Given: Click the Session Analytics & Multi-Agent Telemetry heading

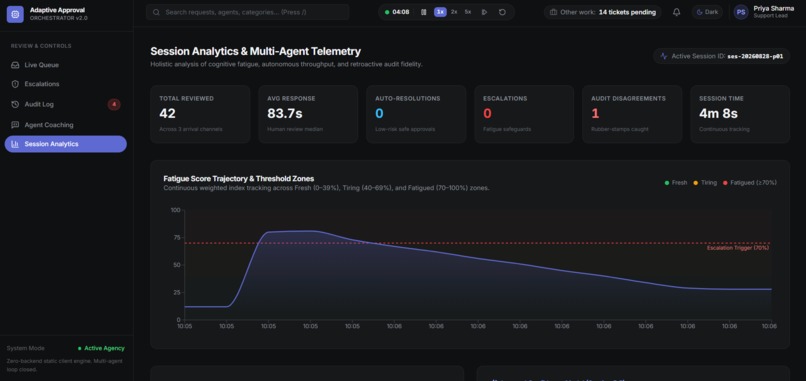Looking at the screenshot, I should [x=255, y=51].
